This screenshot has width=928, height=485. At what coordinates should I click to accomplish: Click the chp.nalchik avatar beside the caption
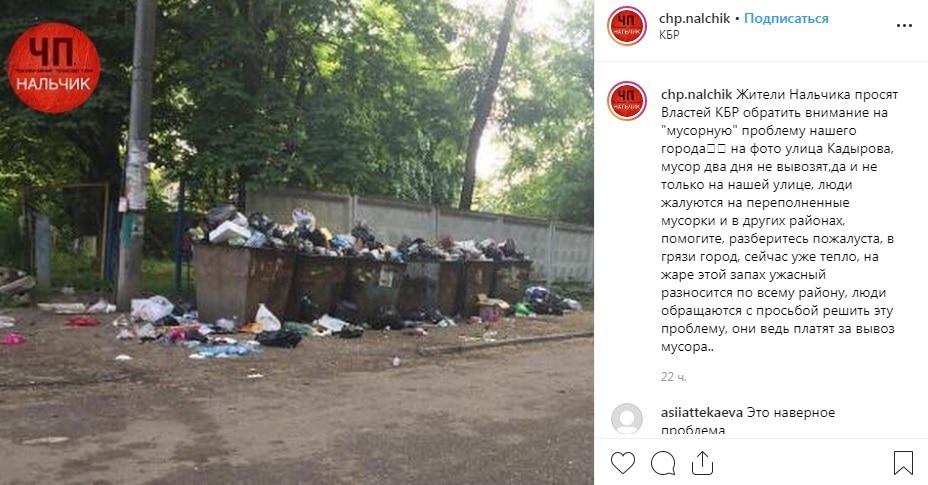point(627,101)
